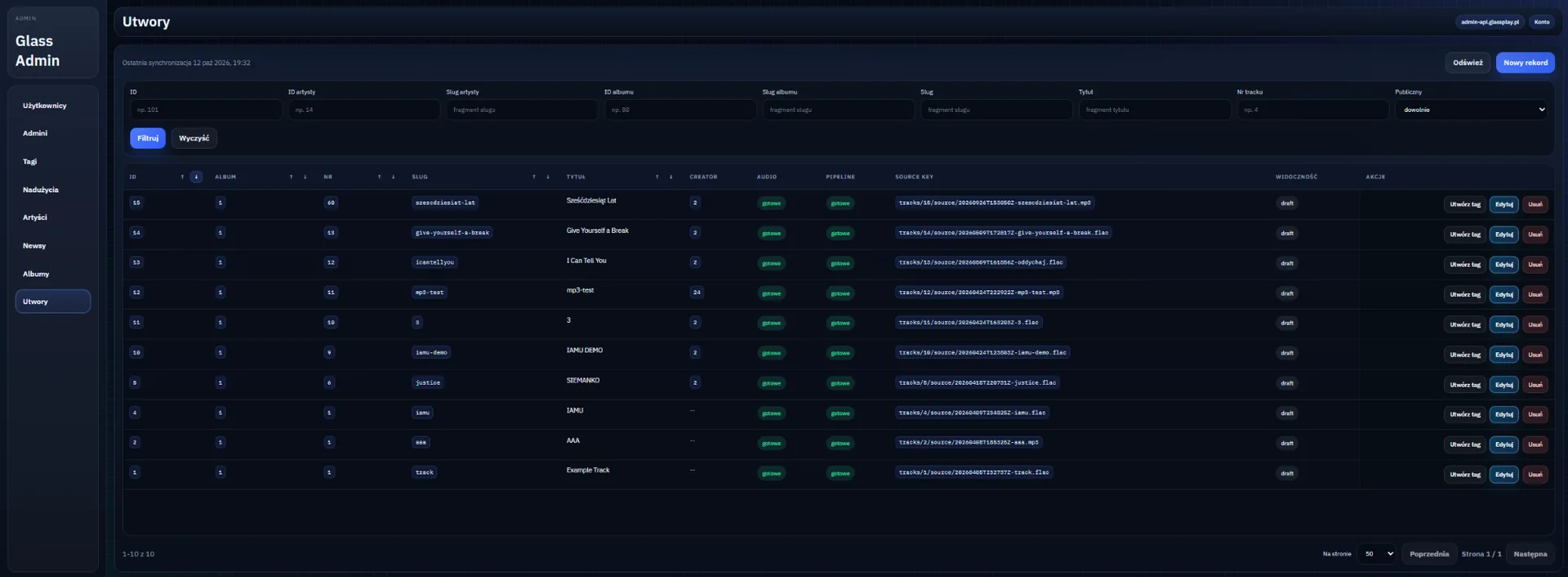Click the admin-api.glassplay.pl badge
The image size is (1568, 577).
(x=1490, y=22)
